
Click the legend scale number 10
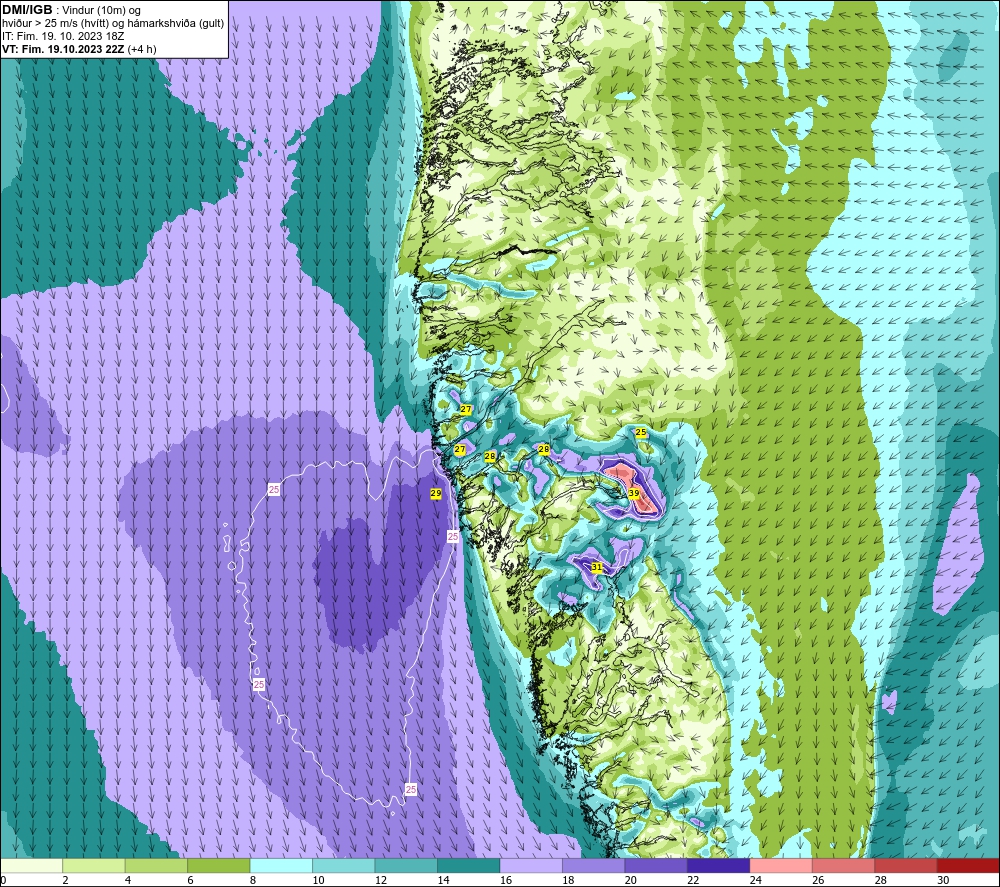tap(318, 880)
